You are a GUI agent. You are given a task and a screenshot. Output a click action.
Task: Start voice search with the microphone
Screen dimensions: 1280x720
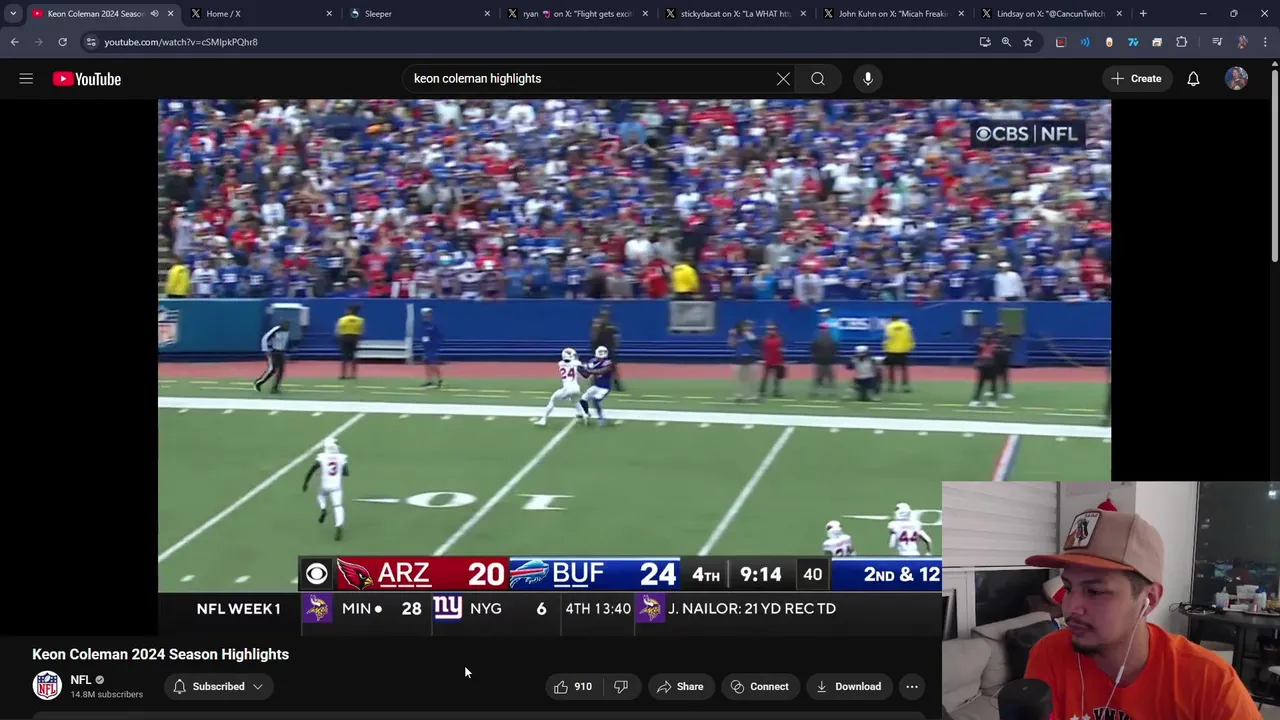pos(868,79)
